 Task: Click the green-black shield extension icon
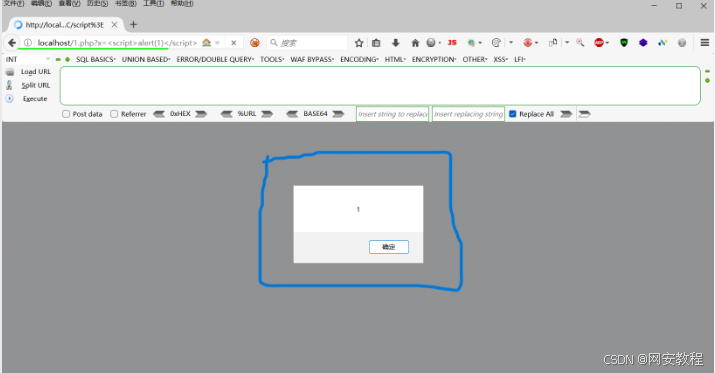pyautogui.click(x=624, y=43)
